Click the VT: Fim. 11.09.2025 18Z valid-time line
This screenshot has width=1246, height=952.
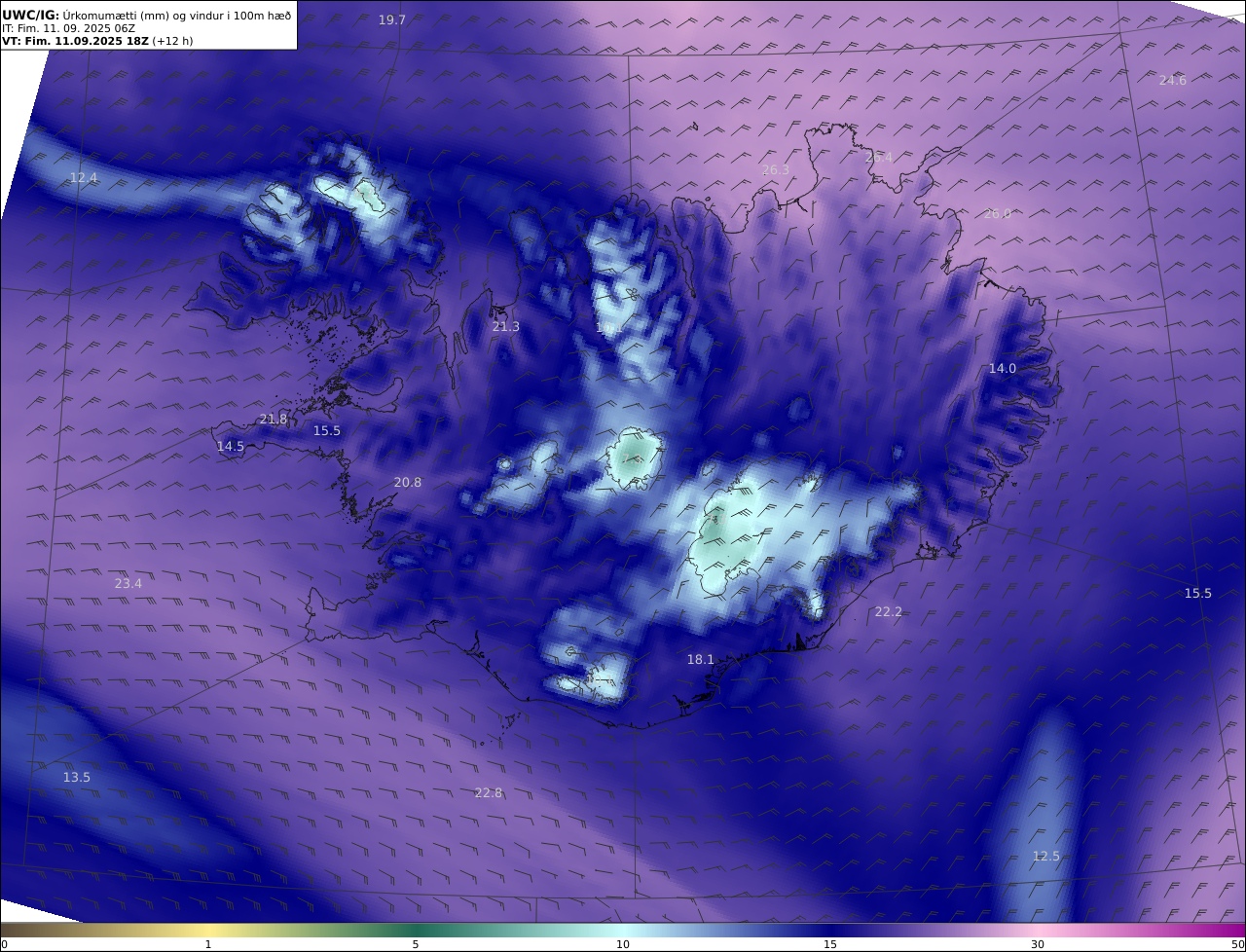(x=95, y=42)
